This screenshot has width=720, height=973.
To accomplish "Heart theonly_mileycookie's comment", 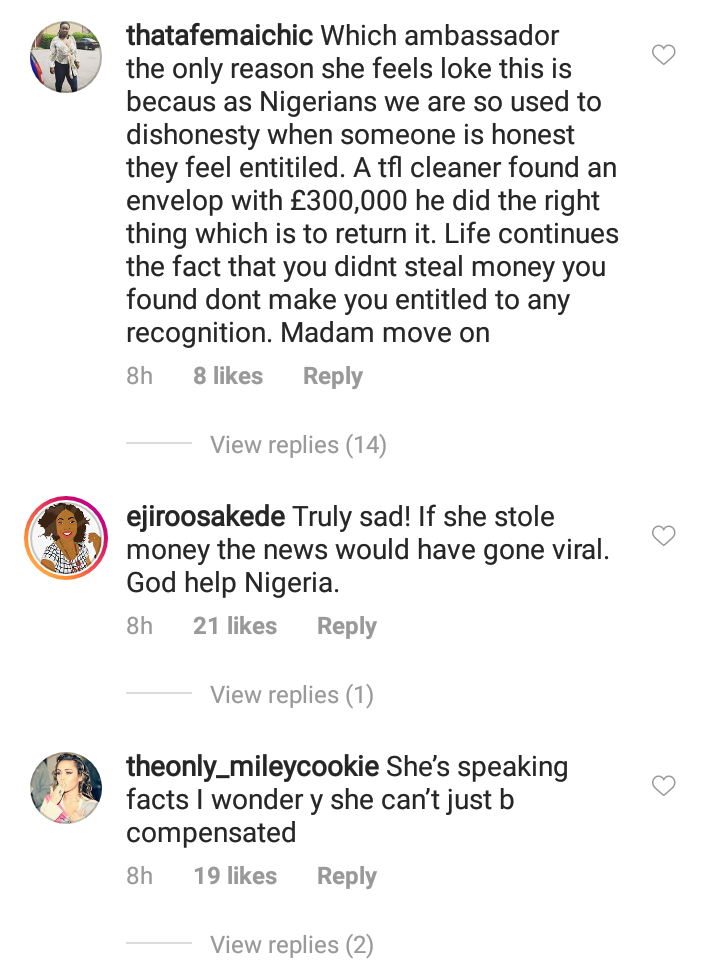I will pyautogui.click(x=664, y=786).
